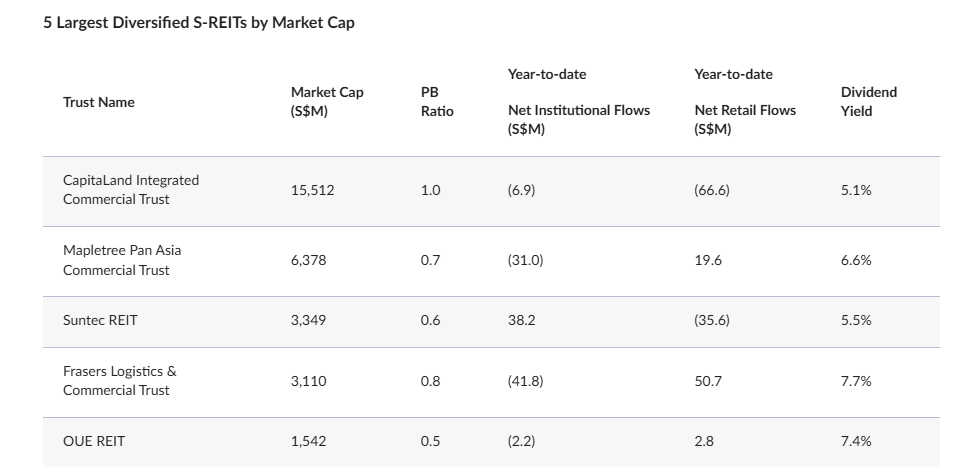Click the Trust Name column header
This screenshot has width=960, height=467.
[98, 102]
